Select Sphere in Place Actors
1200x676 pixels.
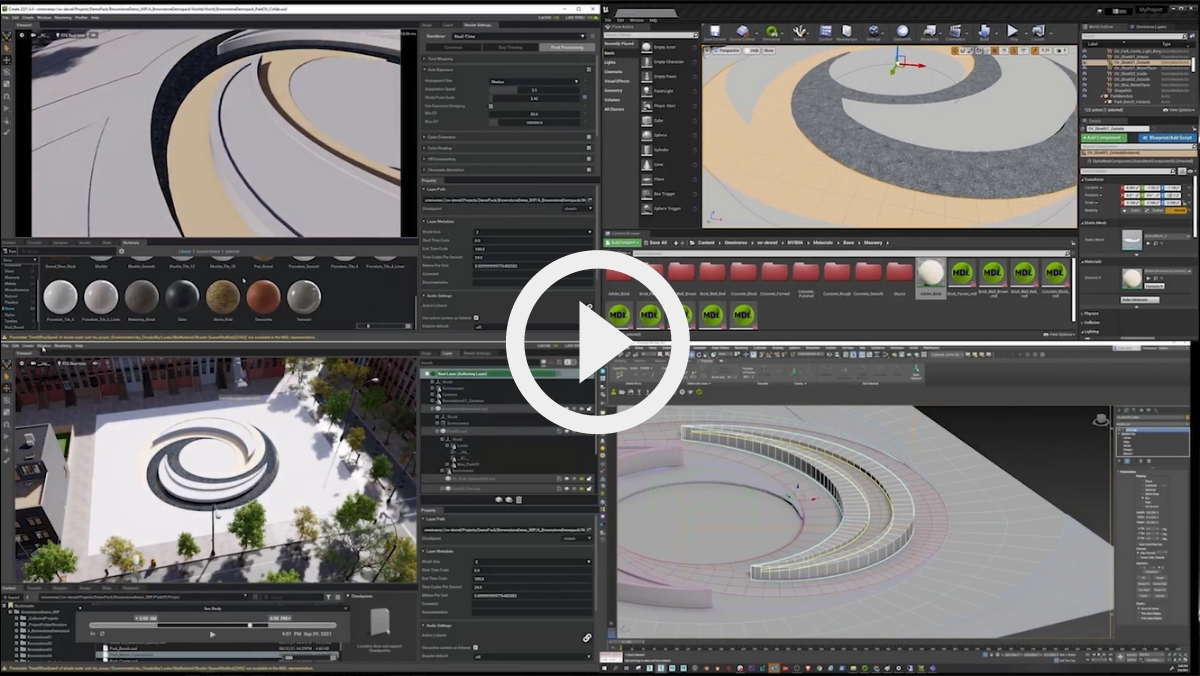pyautogui.click(x=668, y=135)
